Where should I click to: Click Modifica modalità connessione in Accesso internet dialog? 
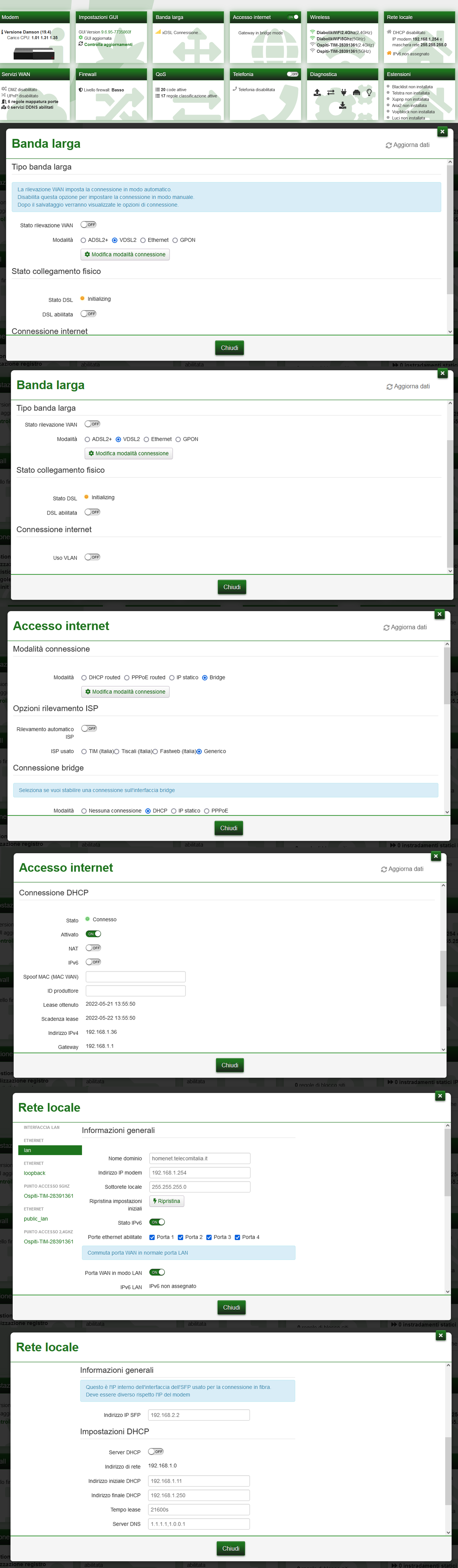click(125, 691)
